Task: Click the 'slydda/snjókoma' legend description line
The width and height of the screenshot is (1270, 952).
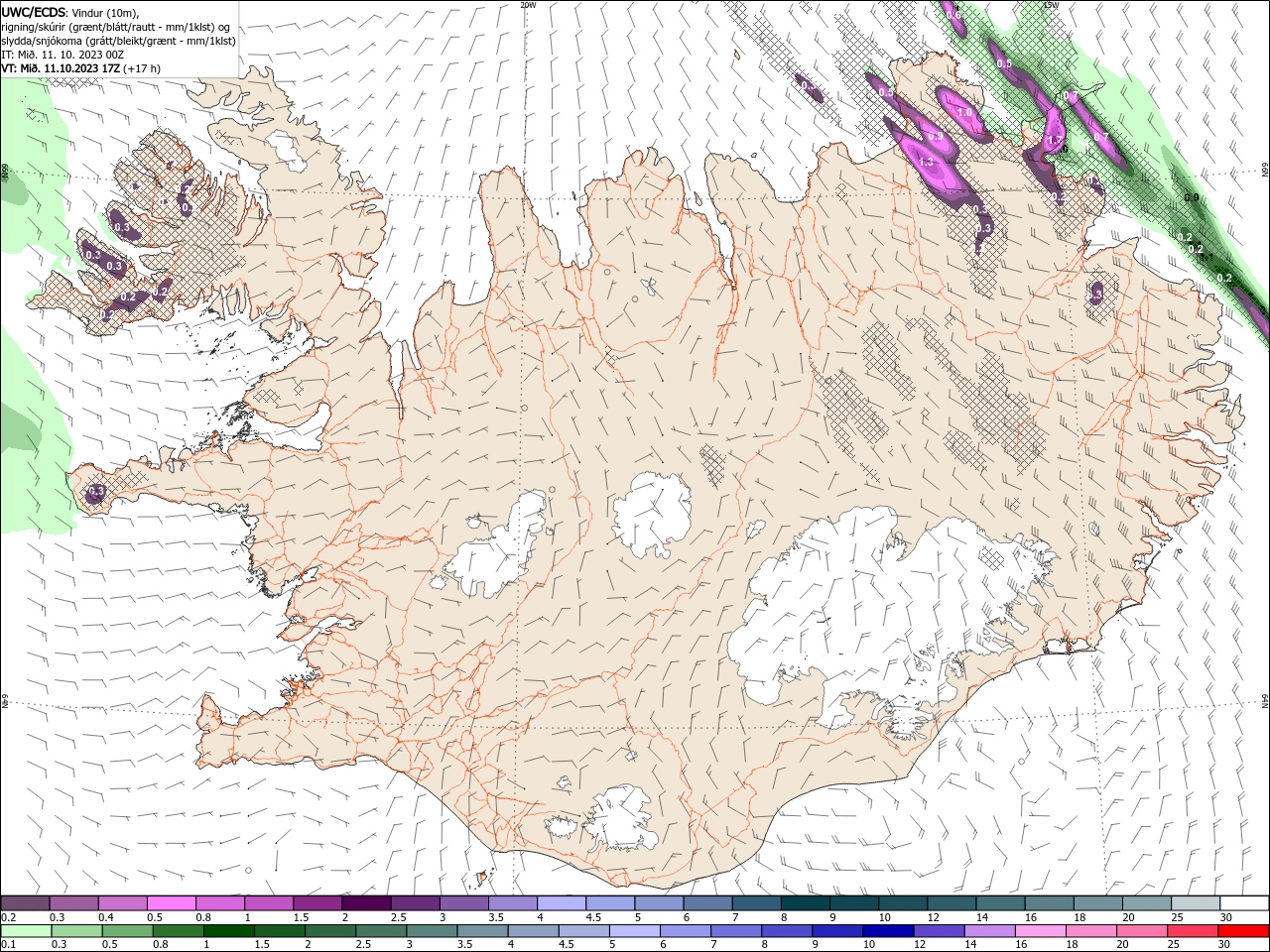Action: (x=118, y=41)
